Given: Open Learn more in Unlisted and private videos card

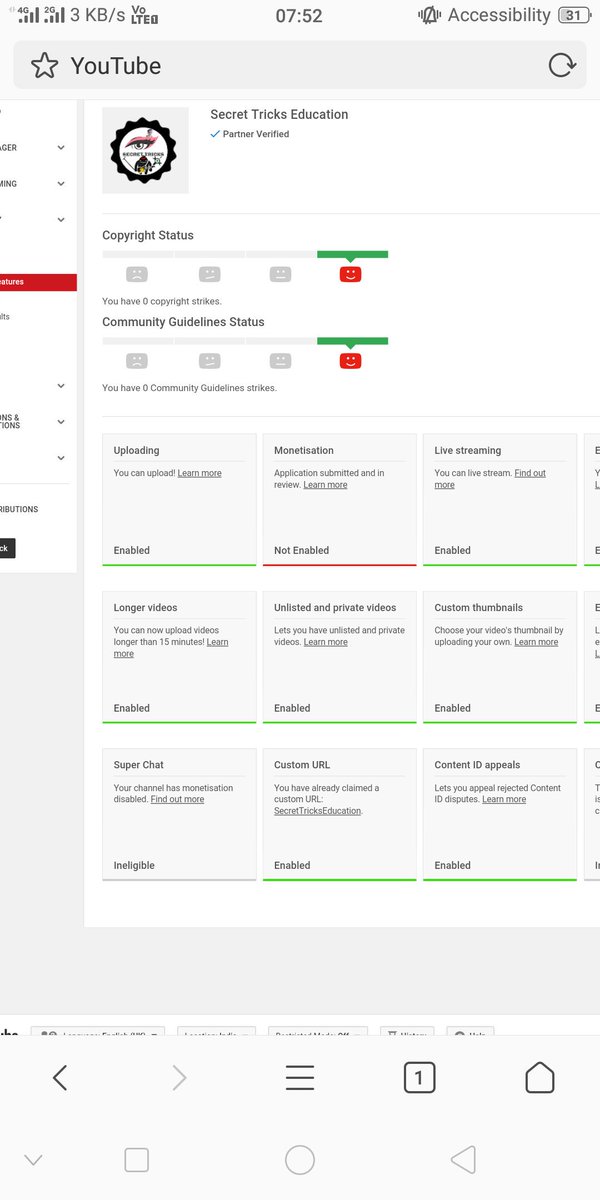Looking at the screenshot, I should point(325,642).
